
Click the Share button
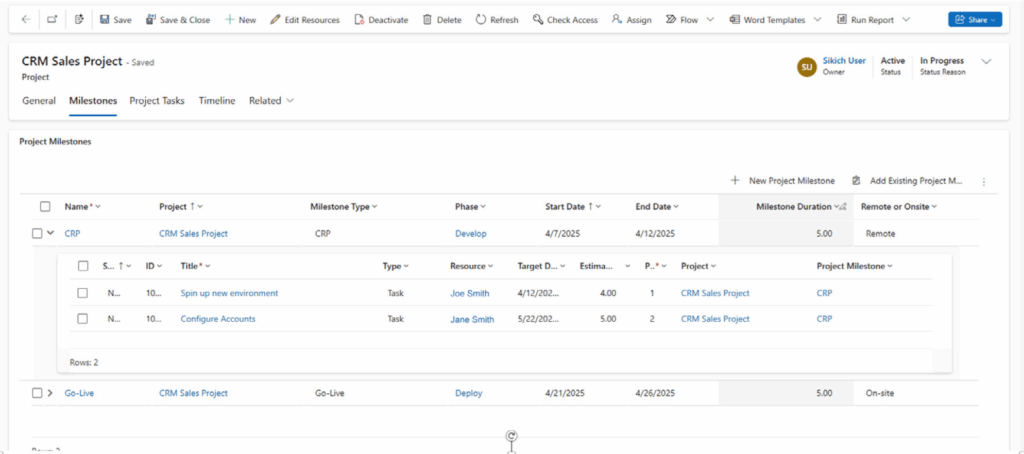[x=973, y=19]
